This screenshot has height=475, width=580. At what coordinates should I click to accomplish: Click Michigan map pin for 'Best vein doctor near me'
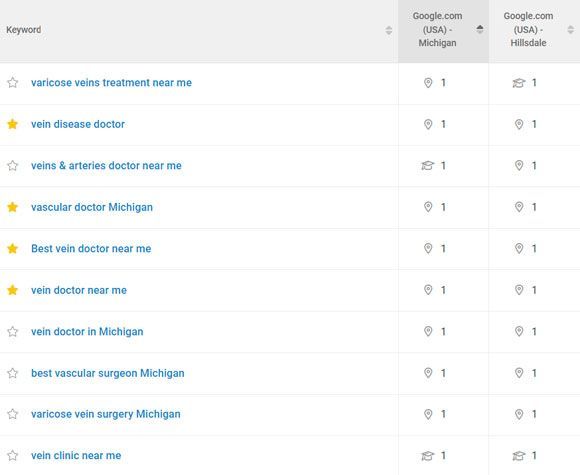[428, 248]
